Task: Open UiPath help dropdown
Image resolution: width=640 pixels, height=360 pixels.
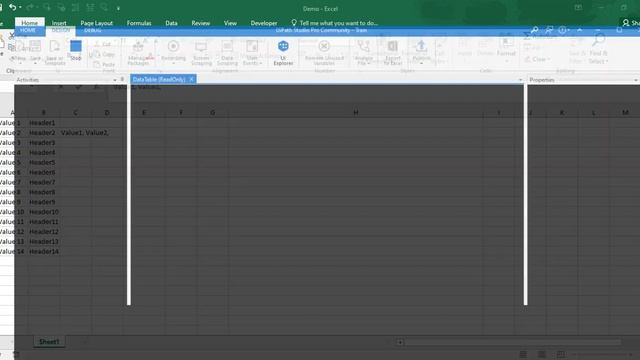Action: click(x=564, y=30)
